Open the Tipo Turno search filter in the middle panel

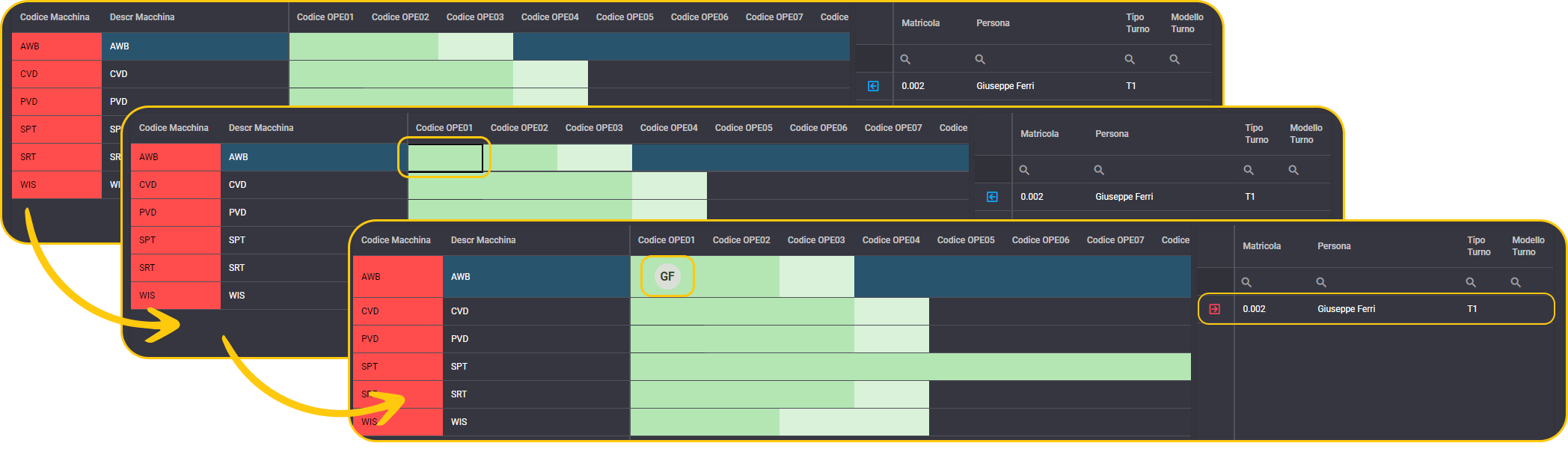point(1249,170)
